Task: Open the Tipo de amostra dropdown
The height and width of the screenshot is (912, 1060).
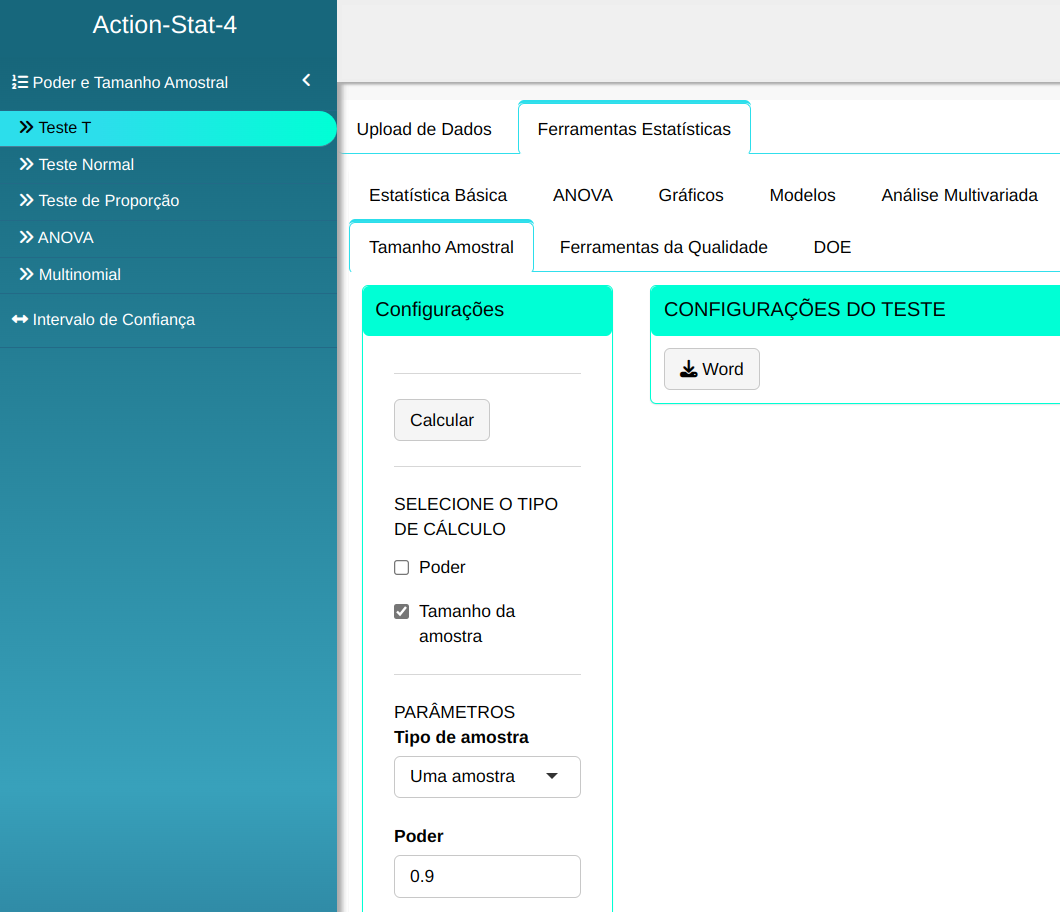Action: (x=487, y=777)
